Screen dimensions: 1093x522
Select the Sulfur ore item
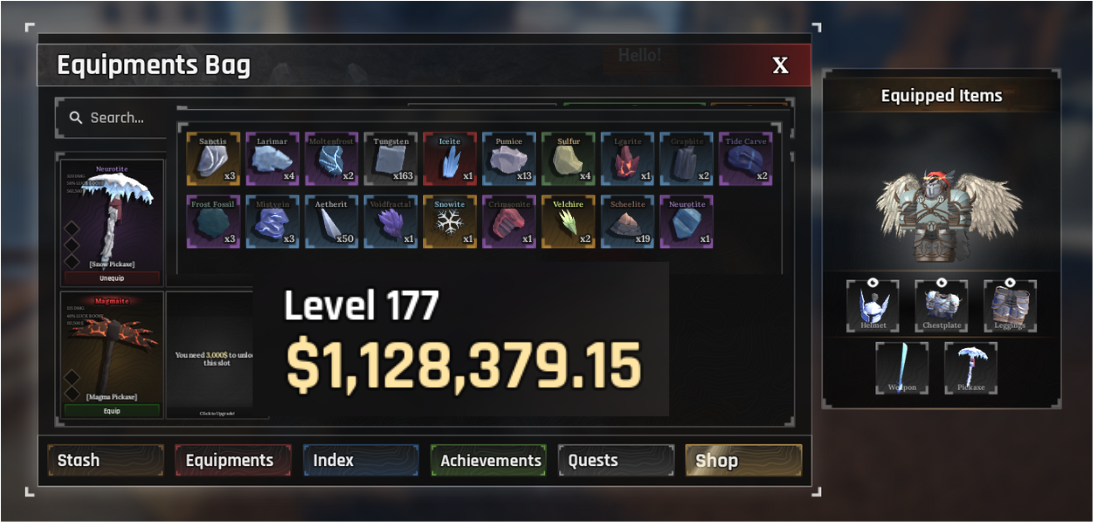coord(568,159)
